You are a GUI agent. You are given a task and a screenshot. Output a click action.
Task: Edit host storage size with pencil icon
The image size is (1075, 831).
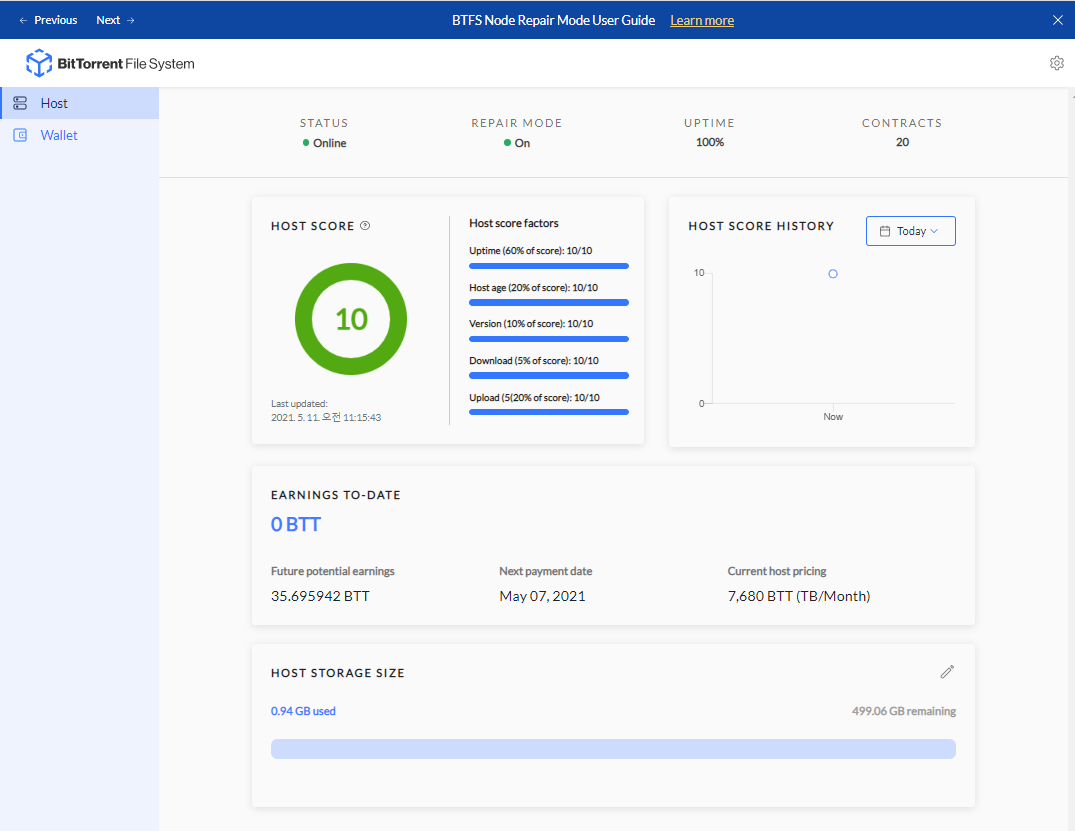[x=947, y=672]
